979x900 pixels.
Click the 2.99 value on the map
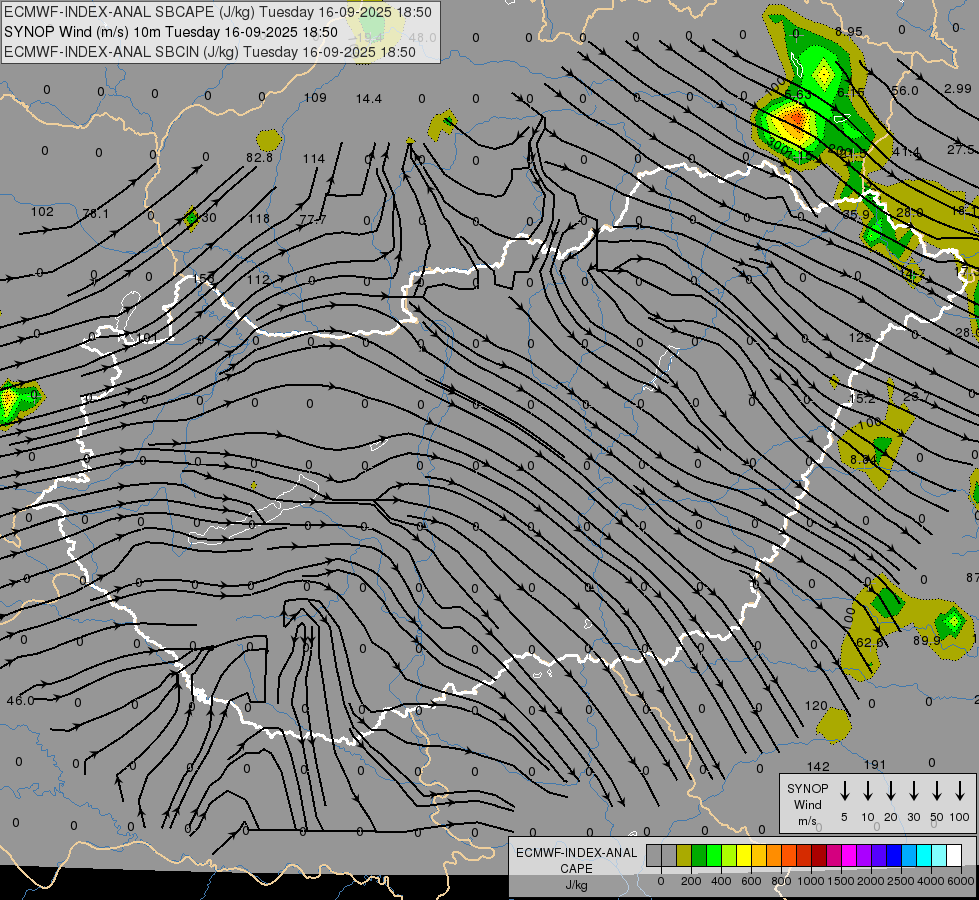click(x=958, y=89)
